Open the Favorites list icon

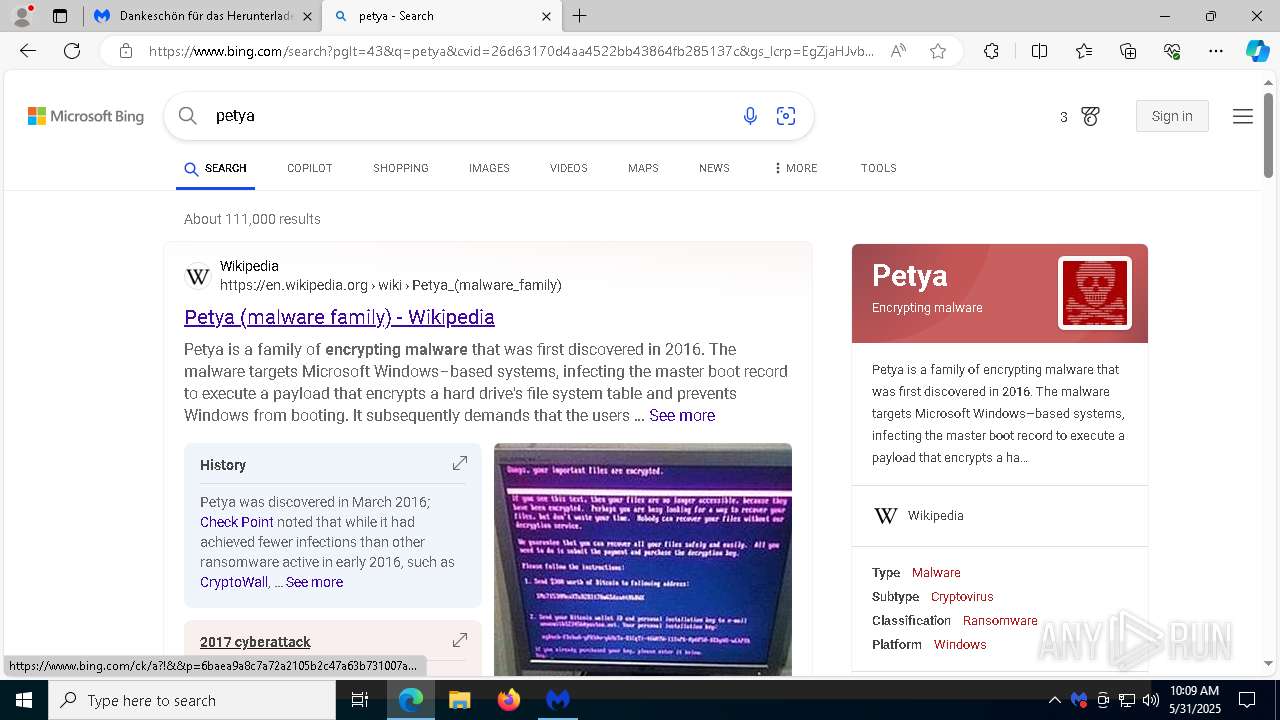pos(1084,51)
